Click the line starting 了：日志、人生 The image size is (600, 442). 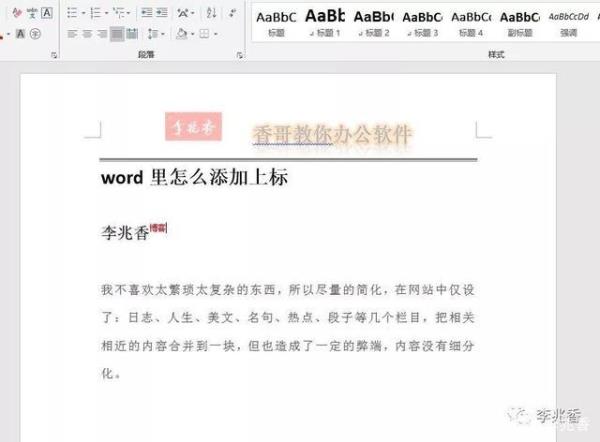coord(288,318)
